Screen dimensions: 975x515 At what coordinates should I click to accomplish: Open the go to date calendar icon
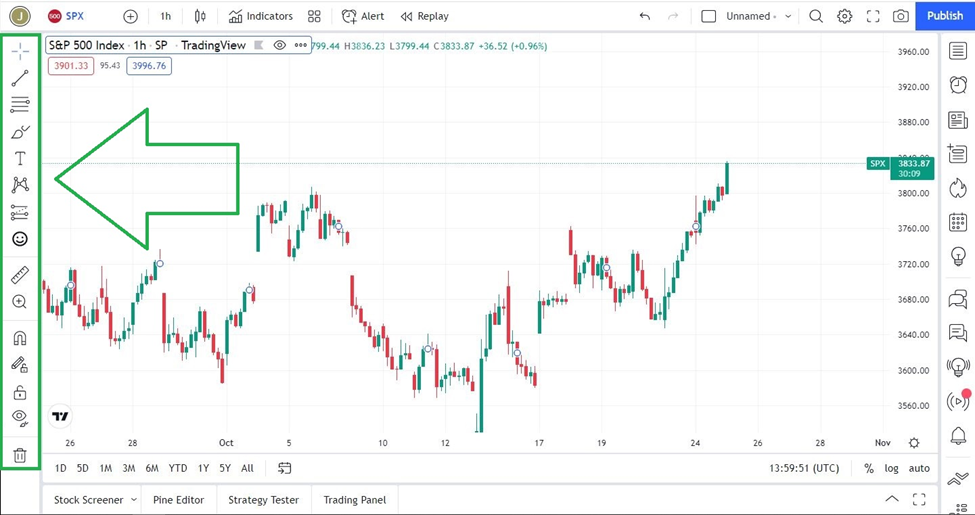click(x=284, y=468)
